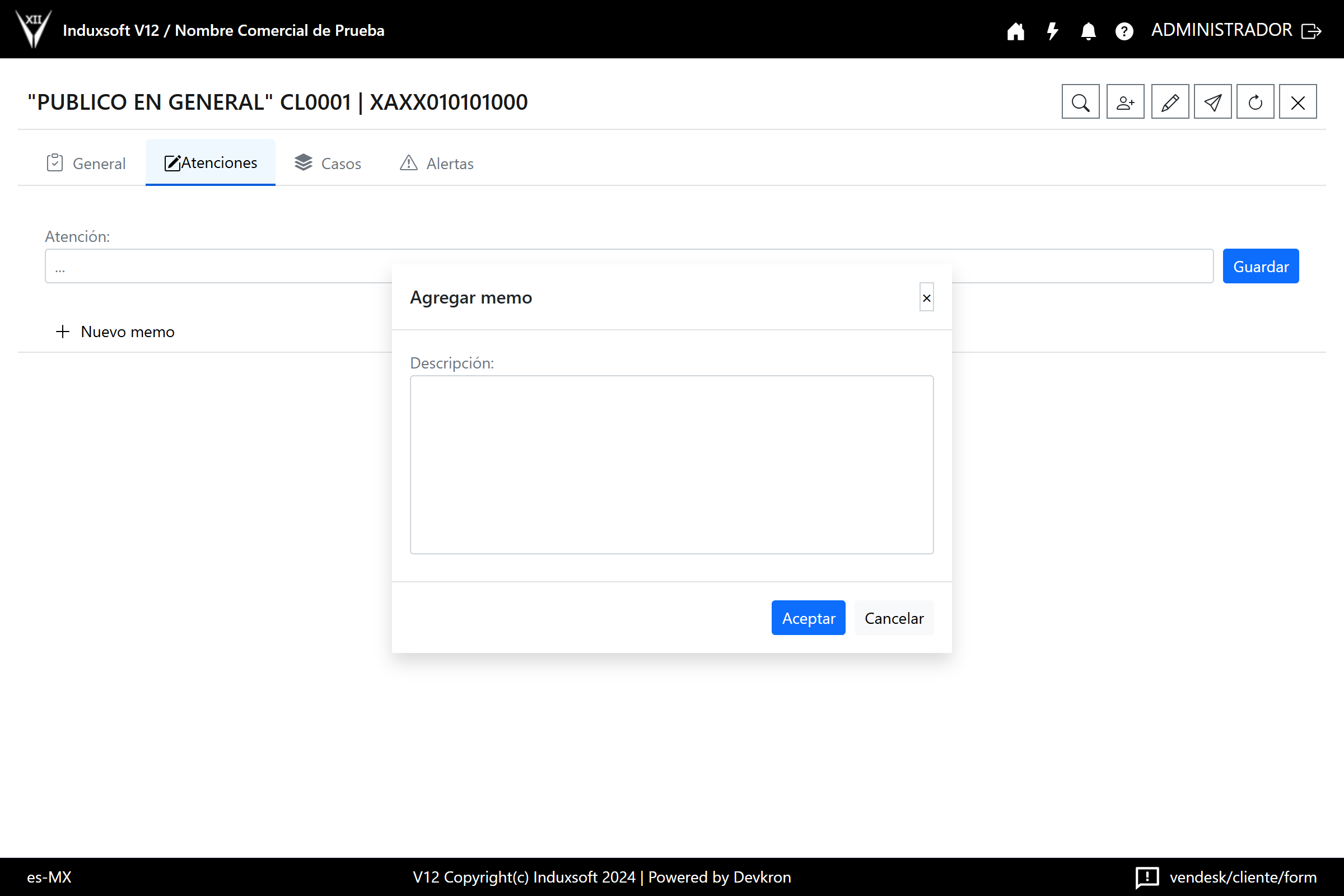Click the blue Guardar button
This screenshot has height=896, width=1344.
pyautogui.click(x=1260, y=267)
